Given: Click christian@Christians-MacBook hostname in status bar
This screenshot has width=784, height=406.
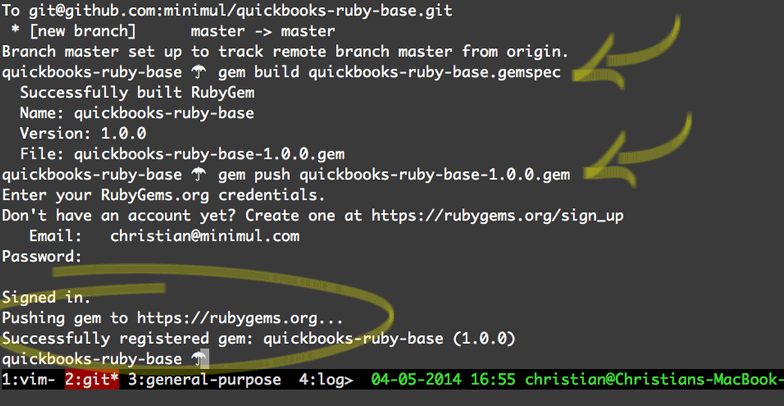Looking at the screenshot, I should click(x=654, y=380).
